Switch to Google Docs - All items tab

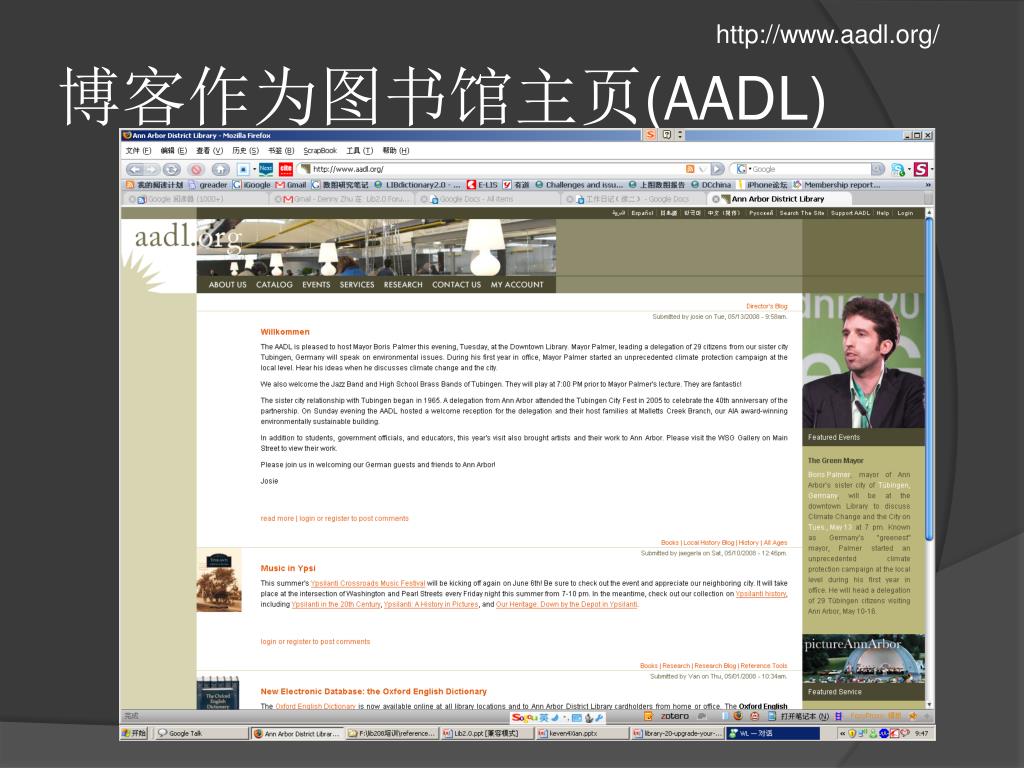487,199
